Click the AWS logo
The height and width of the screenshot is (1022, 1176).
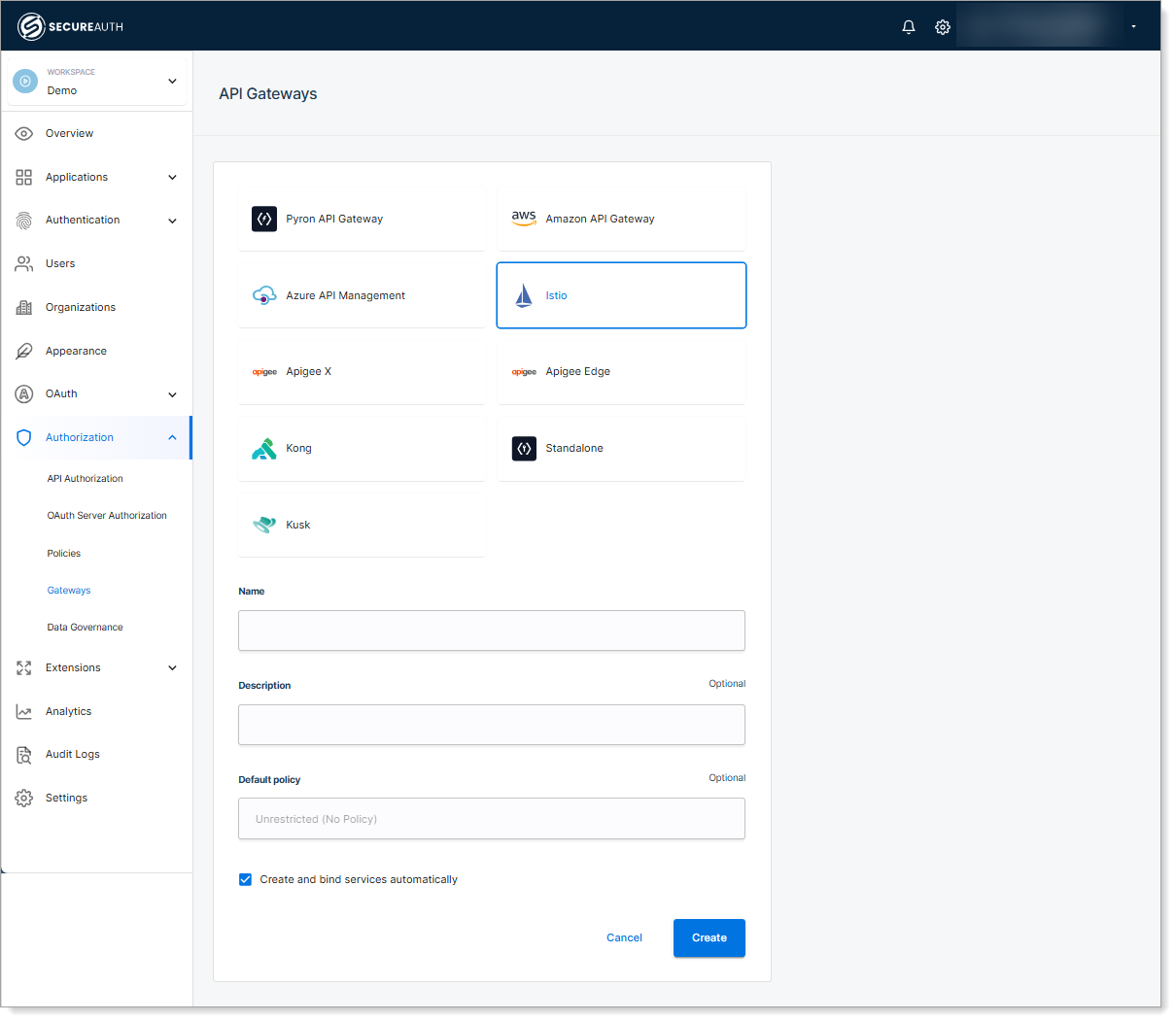524,219
